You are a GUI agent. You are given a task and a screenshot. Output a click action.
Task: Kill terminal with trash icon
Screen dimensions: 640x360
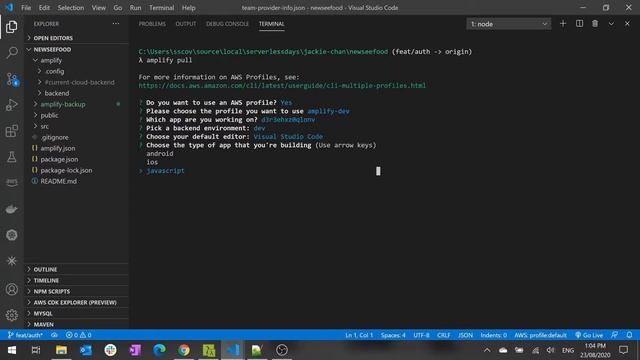[x=595, y=24]
